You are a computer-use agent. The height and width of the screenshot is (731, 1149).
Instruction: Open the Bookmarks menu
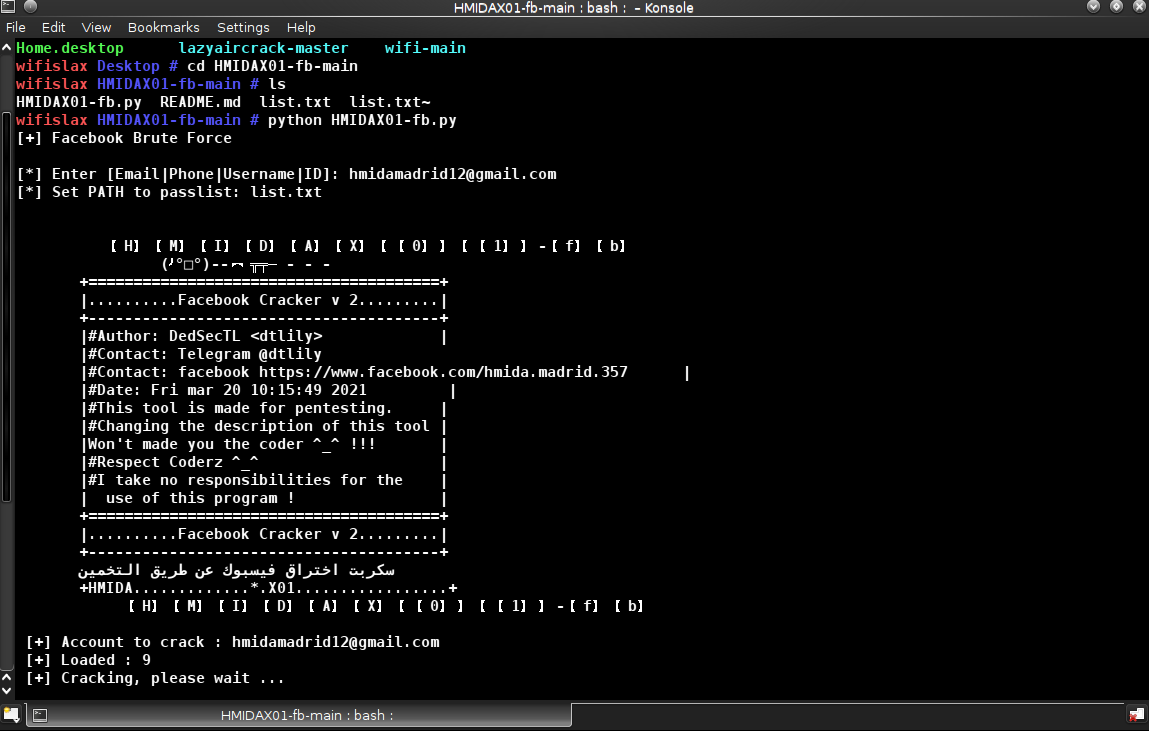click(x=164, y=27)
